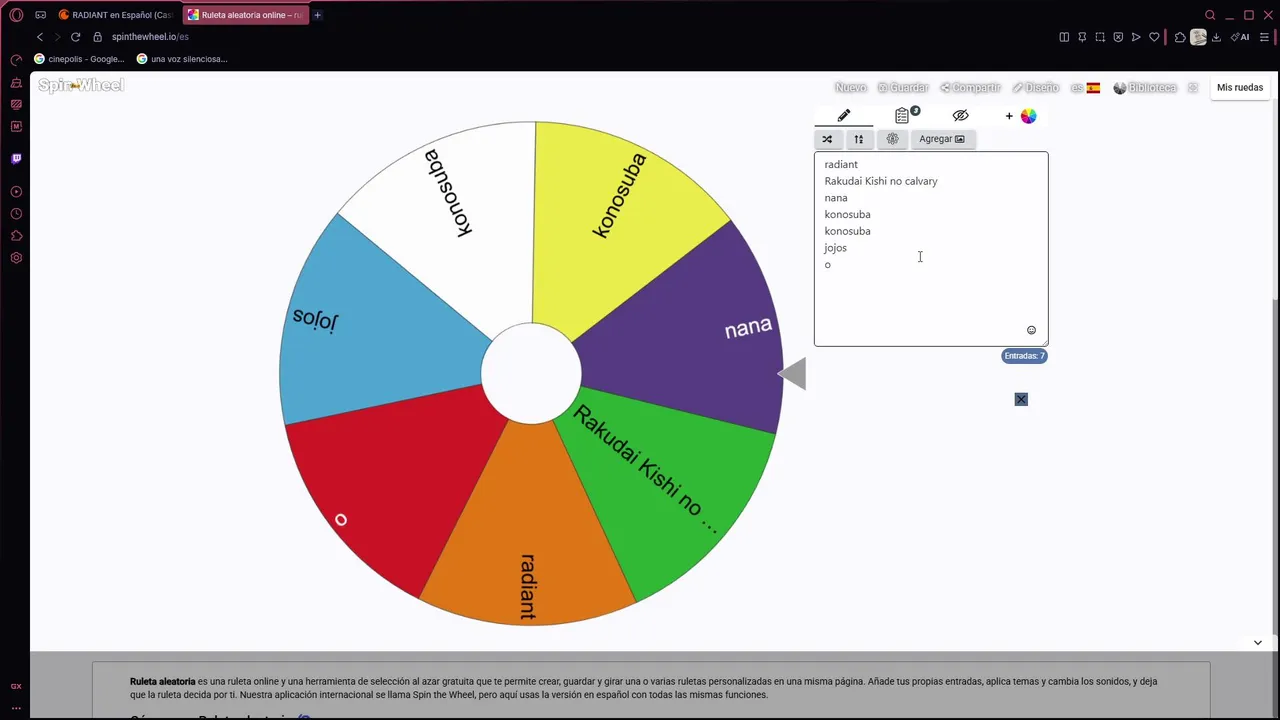Open browser downloads icon

[1216, 37]
